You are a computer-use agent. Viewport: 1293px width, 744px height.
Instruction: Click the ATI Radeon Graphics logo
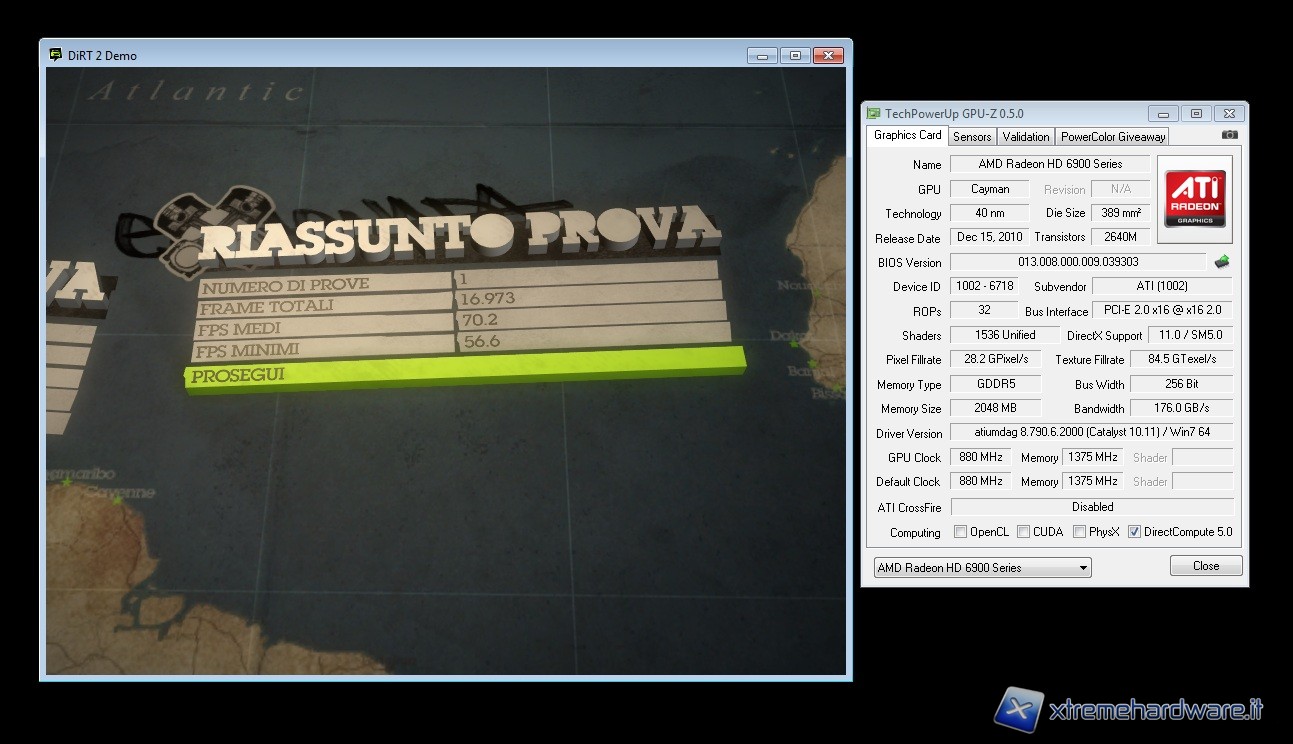1194,198
